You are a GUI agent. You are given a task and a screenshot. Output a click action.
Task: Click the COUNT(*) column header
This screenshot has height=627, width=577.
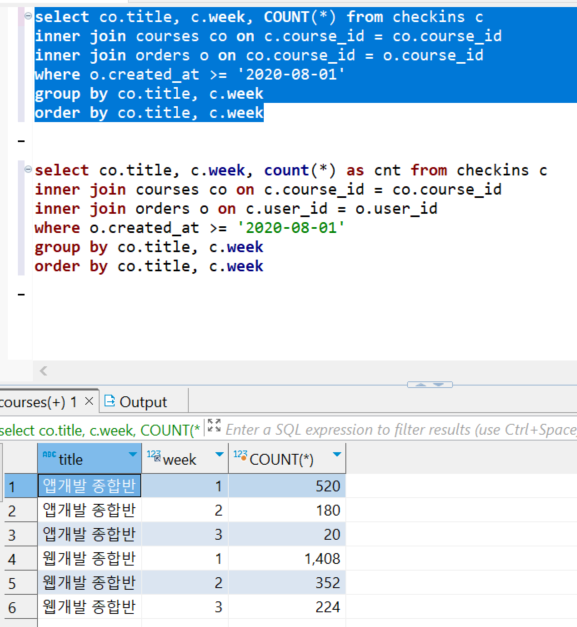(287, 458)
